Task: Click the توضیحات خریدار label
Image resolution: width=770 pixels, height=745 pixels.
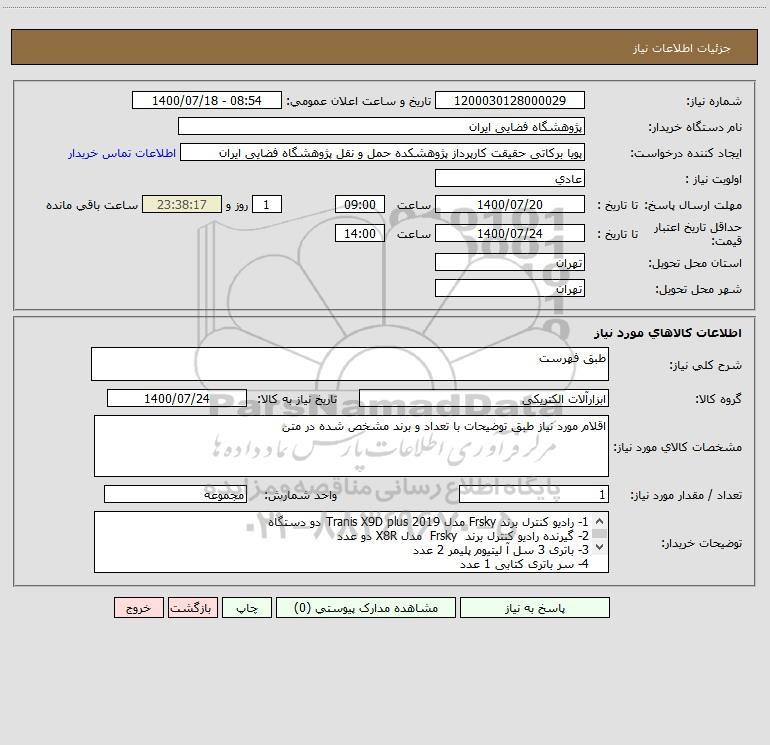Action: click(702, 543)
